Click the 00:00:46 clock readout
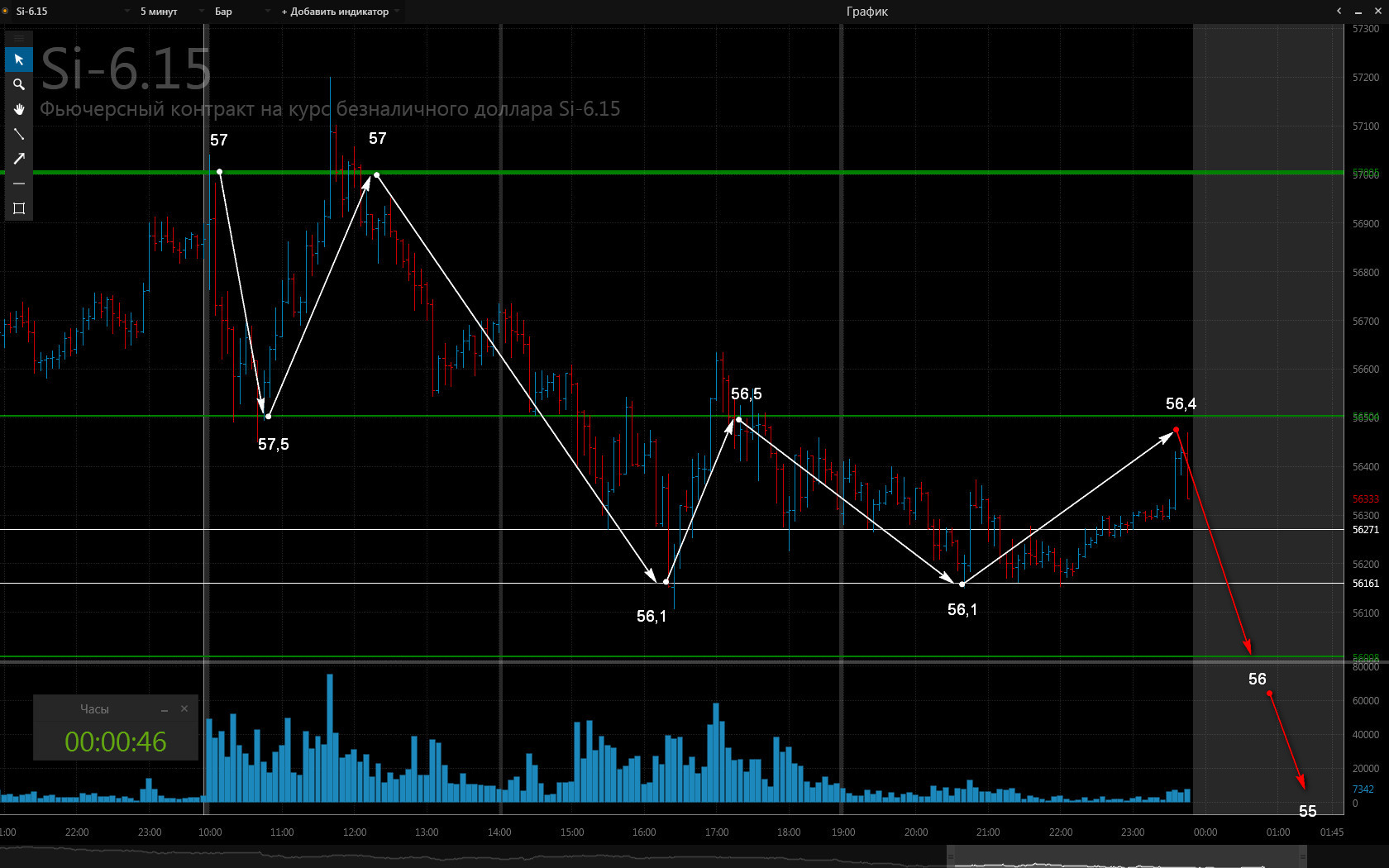 (x=116, y=742)
